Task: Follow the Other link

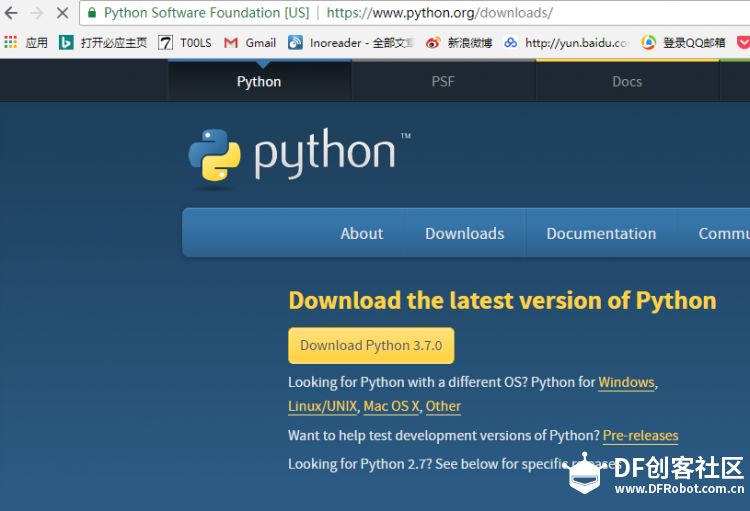Action: coord(443,406)
